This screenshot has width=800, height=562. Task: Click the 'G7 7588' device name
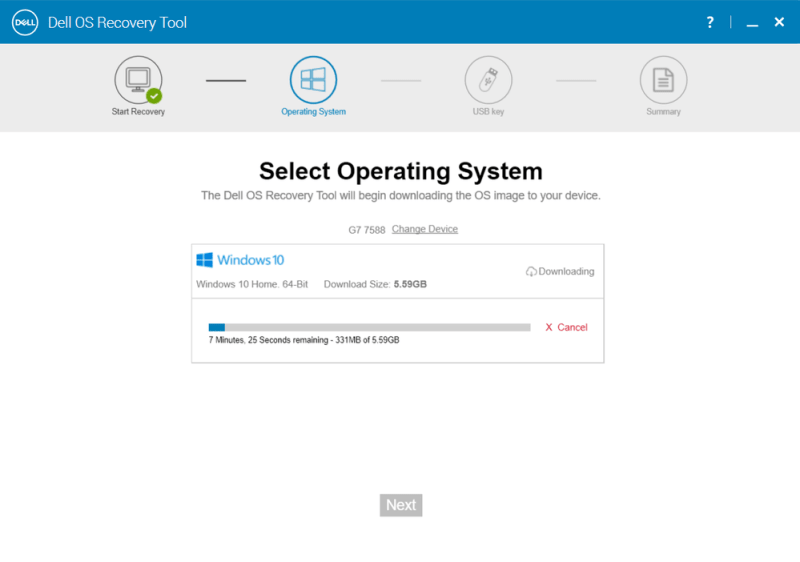[x=366, y=230]
